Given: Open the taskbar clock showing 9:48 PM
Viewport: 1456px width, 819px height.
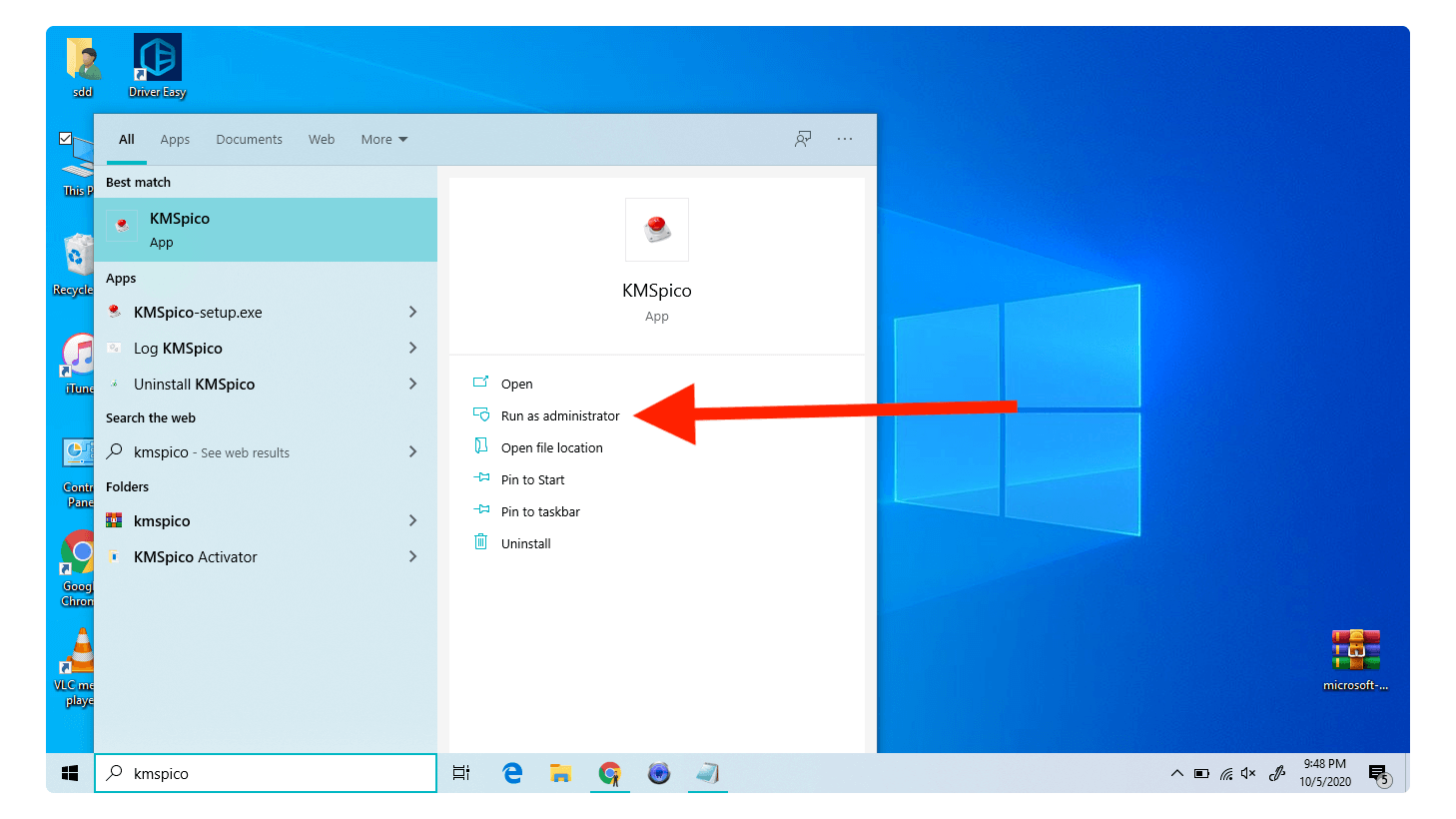Looking at the screenshot, I should (x=1325, y=773).
